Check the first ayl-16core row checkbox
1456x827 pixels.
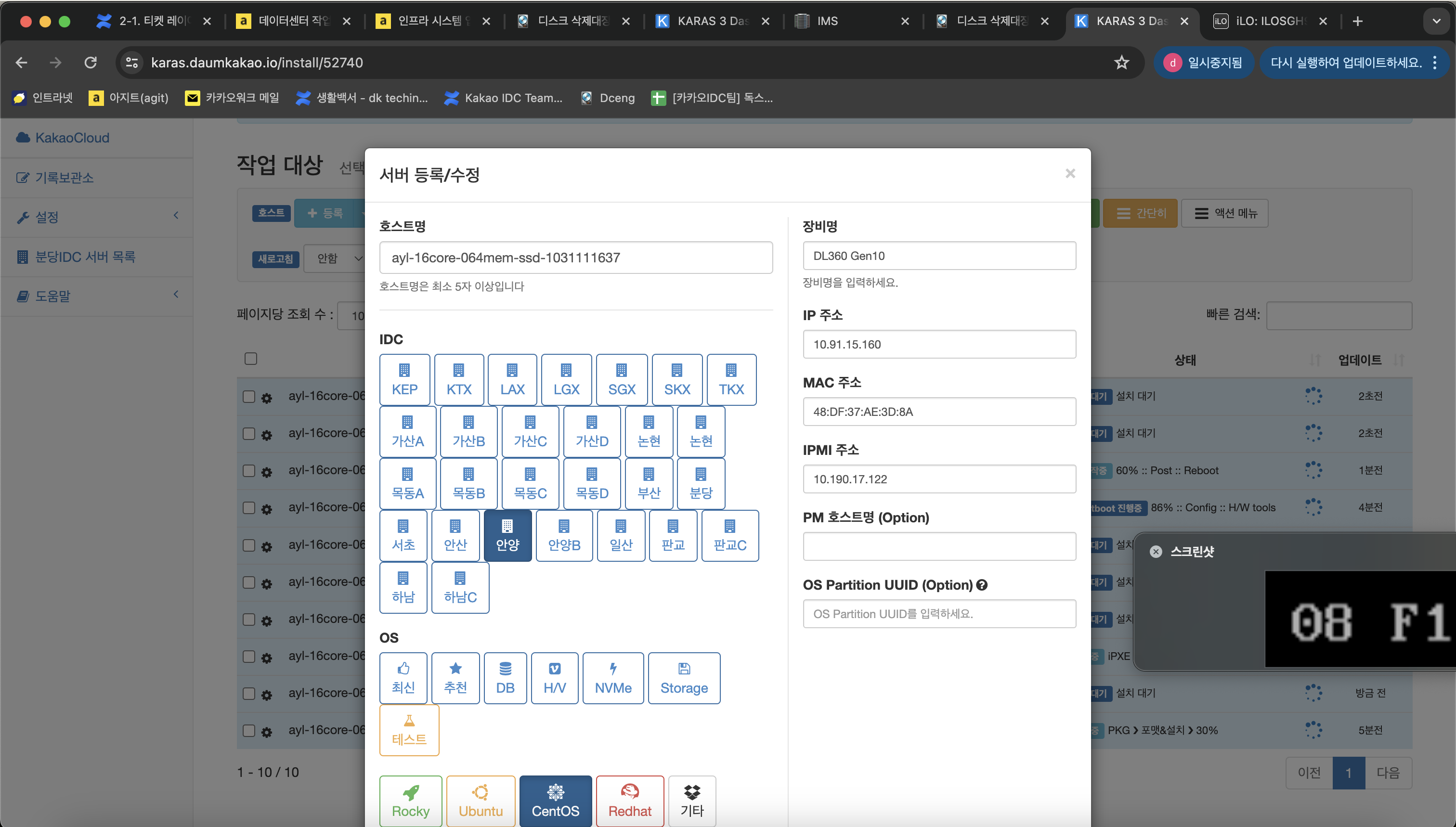tap(249, 397)
